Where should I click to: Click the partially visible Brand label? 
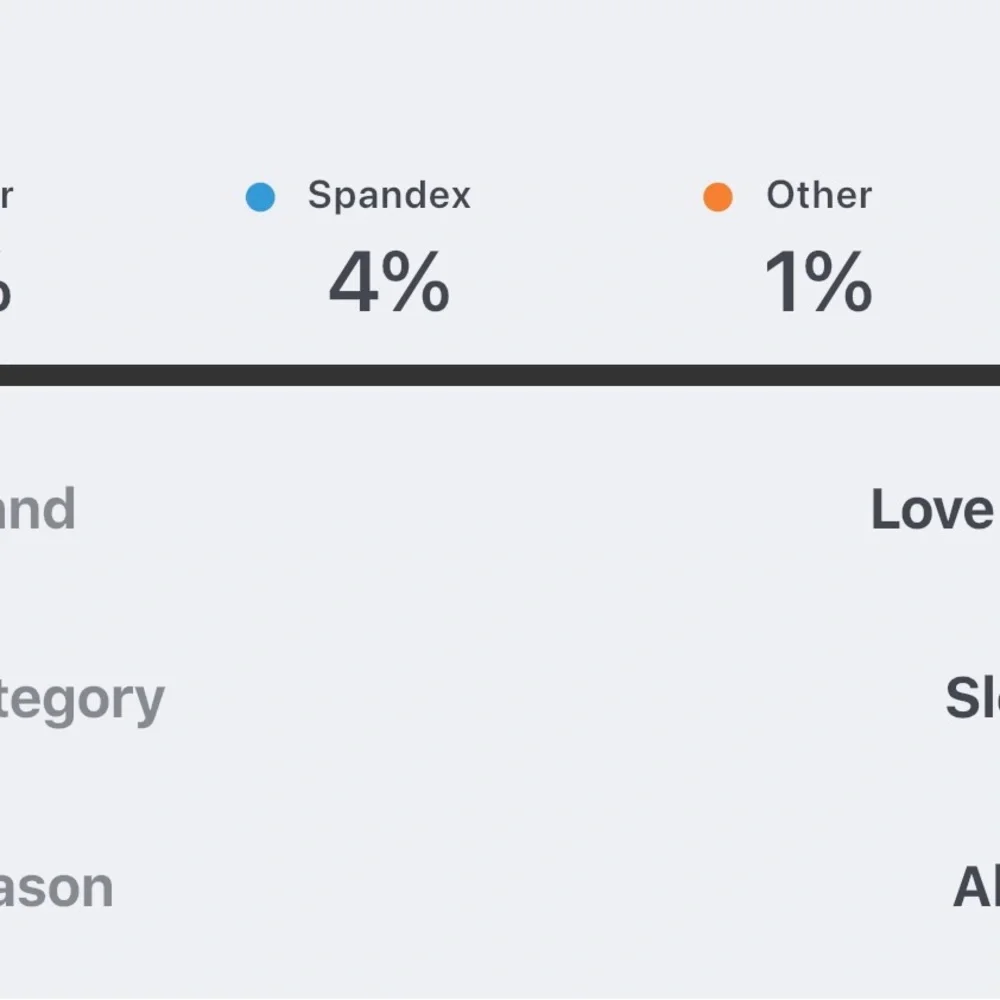(37, 509)
